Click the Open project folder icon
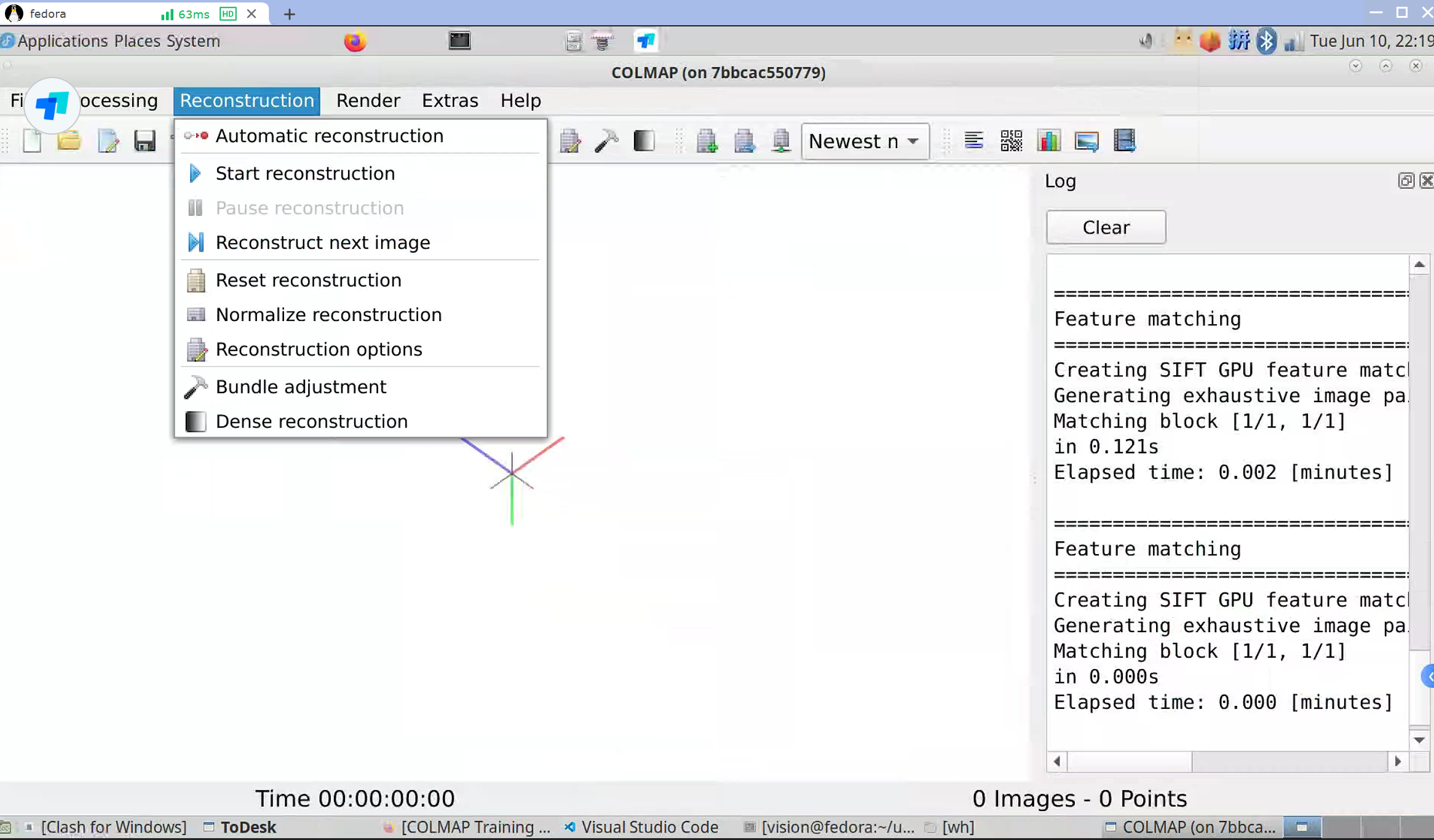The width and height of the screenshot is (1434, 840). click(69, 141)
